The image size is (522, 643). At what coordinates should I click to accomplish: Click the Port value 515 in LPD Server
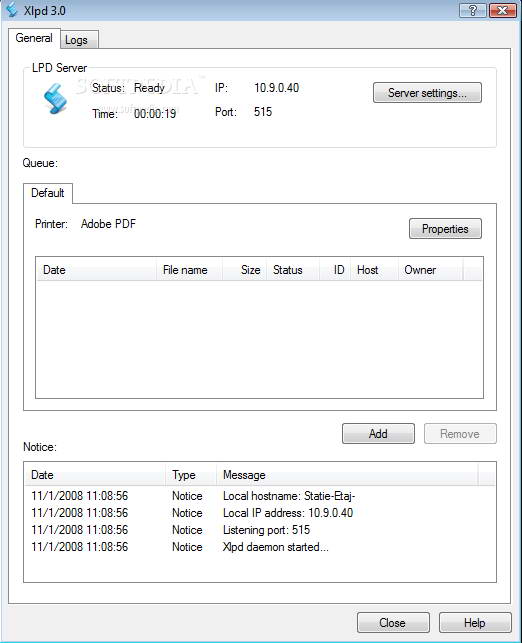click(263, 112)
